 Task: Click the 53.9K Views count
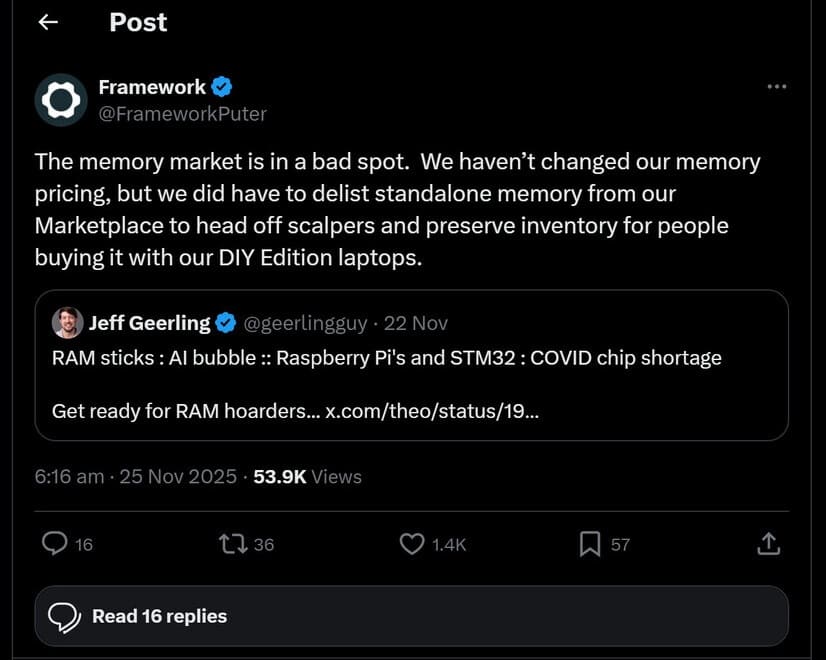[x=307, y=477]
